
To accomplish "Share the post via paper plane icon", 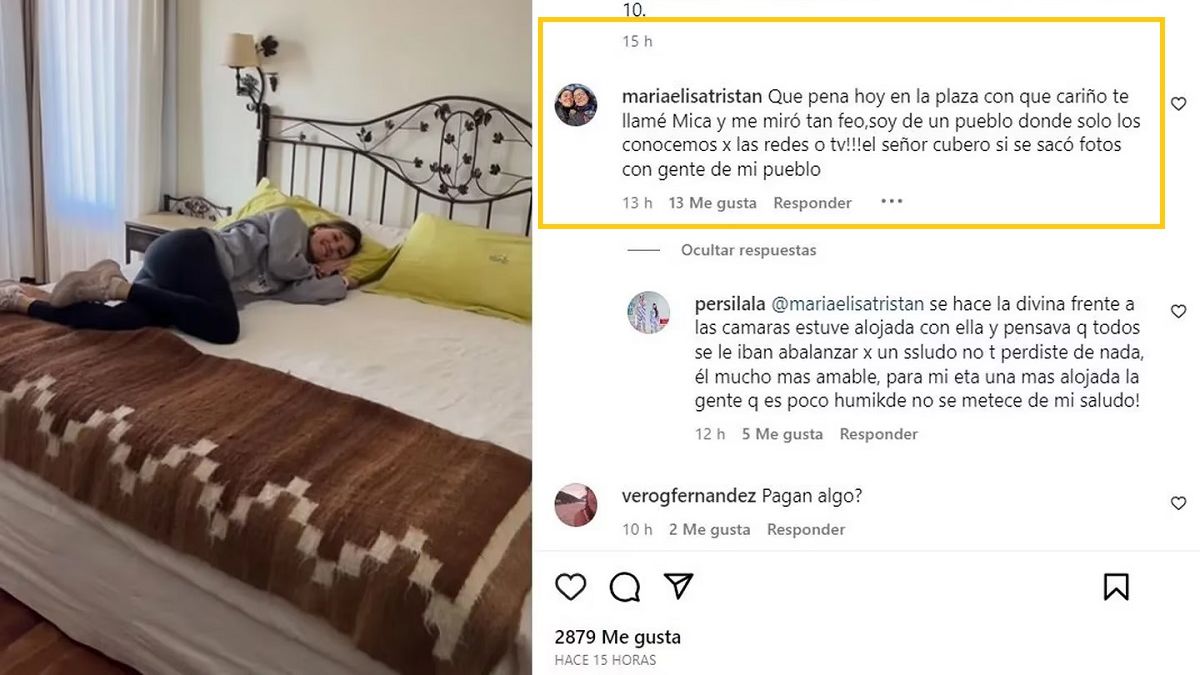I will 679,586.
